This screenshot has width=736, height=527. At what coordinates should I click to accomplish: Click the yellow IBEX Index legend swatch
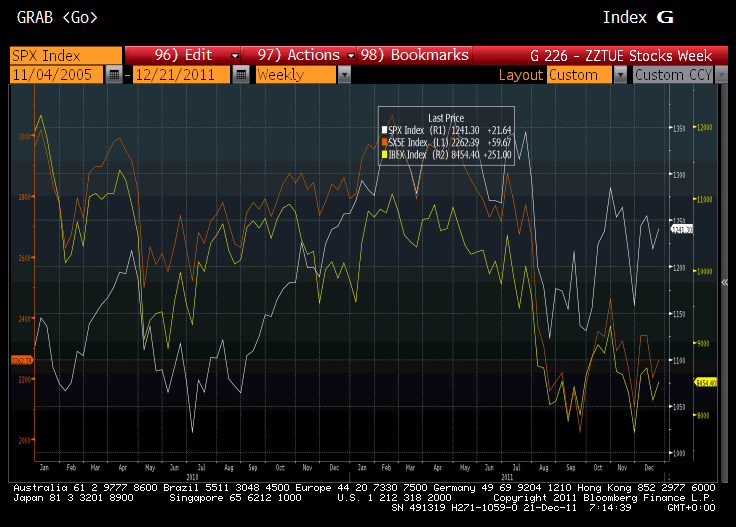(384, 154)
